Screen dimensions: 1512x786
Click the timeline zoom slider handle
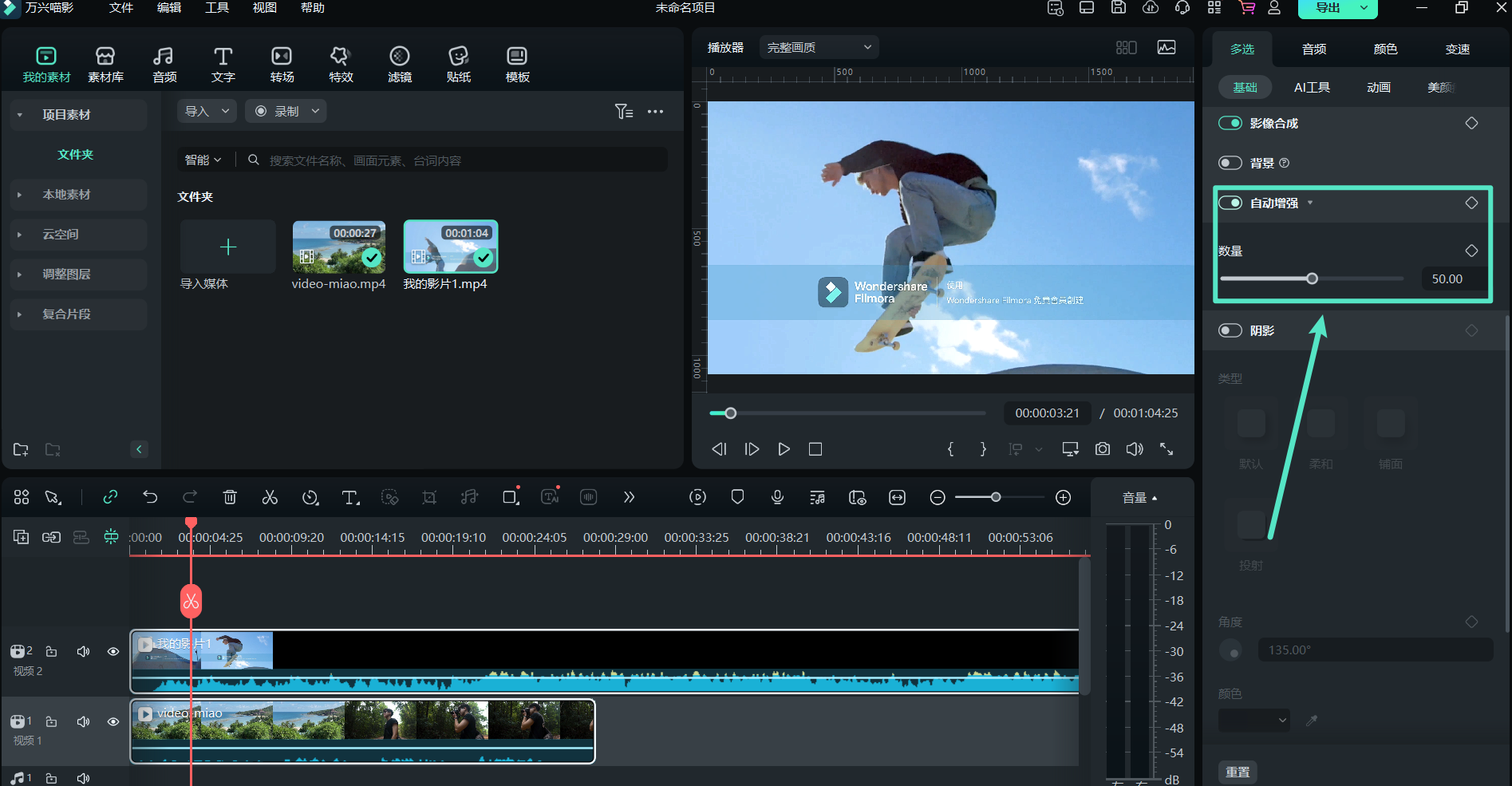(x=996, y=497)
